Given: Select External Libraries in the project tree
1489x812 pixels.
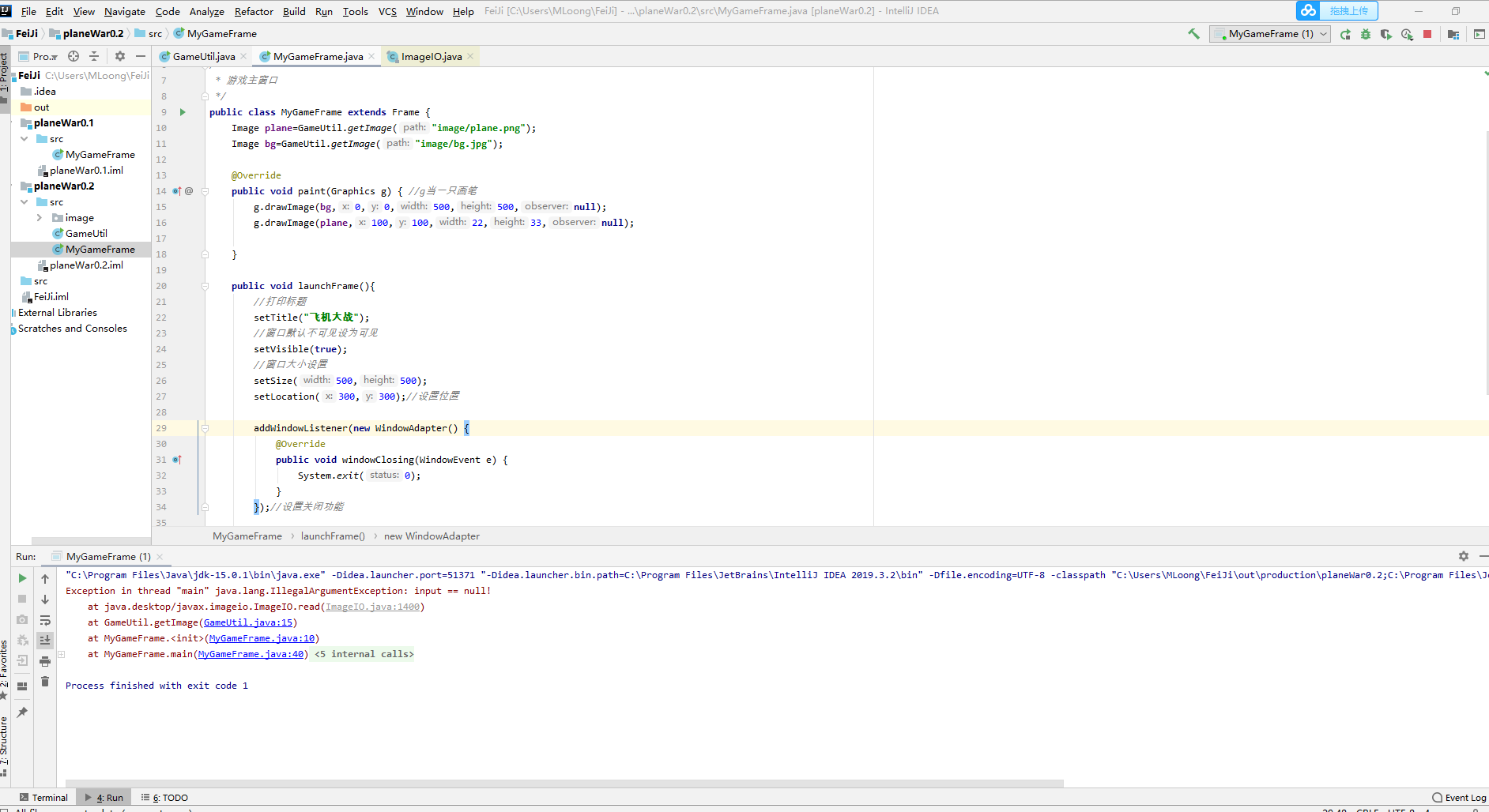Looking at the screenshot, I should coord(57,313).
